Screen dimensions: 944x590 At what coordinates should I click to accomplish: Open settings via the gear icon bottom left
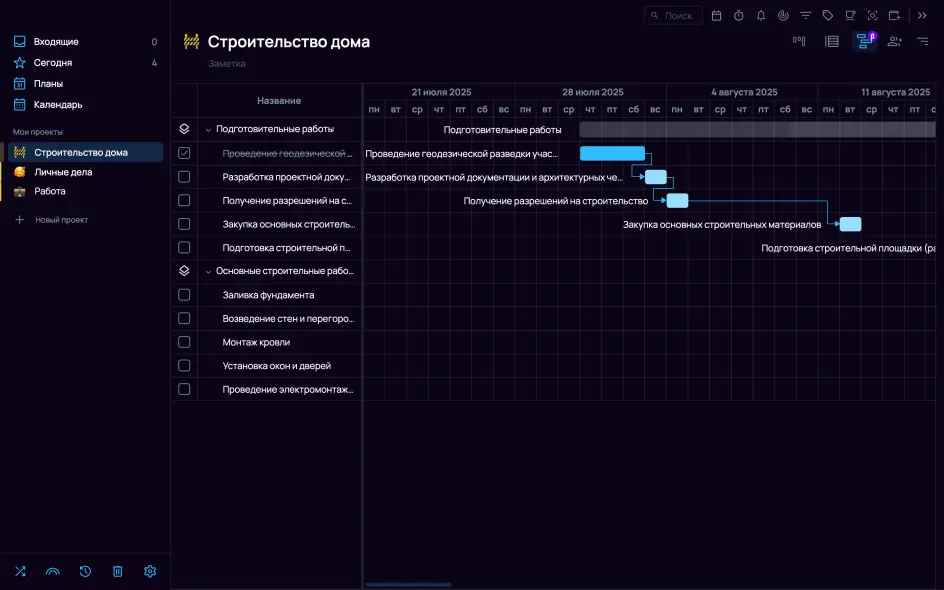click(150, 571)
